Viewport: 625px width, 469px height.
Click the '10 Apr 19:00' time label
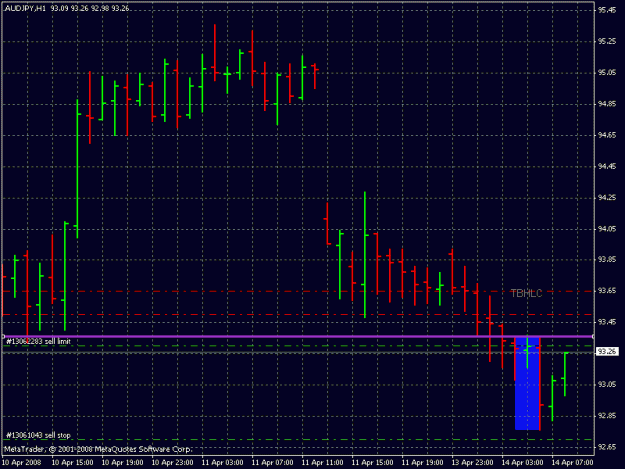click(122, 463)
